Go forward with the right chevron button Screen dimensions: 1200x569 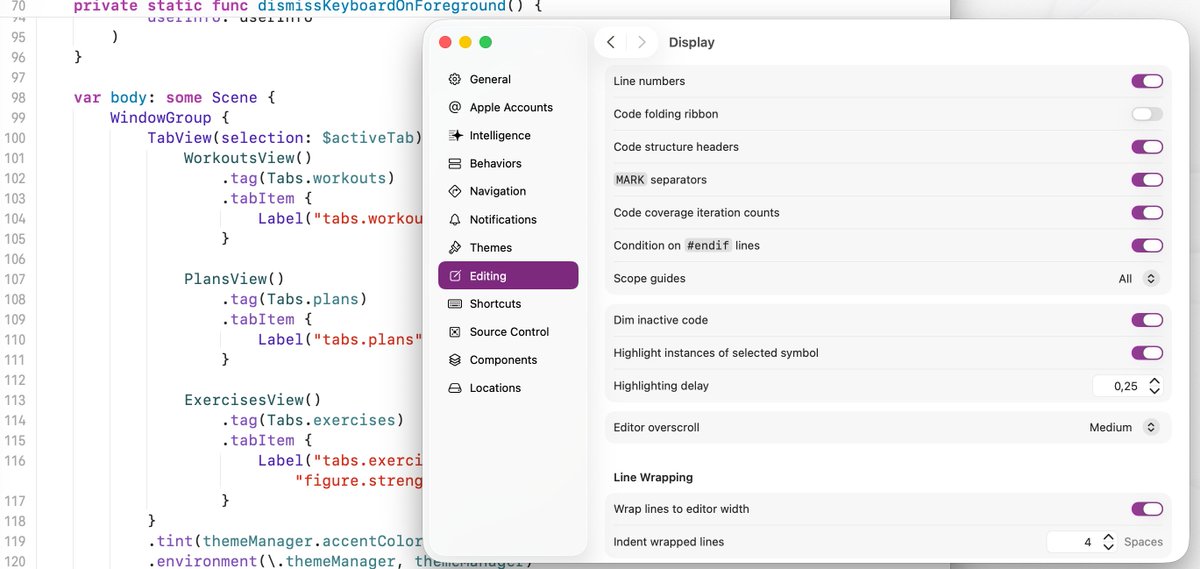point(642,42)
